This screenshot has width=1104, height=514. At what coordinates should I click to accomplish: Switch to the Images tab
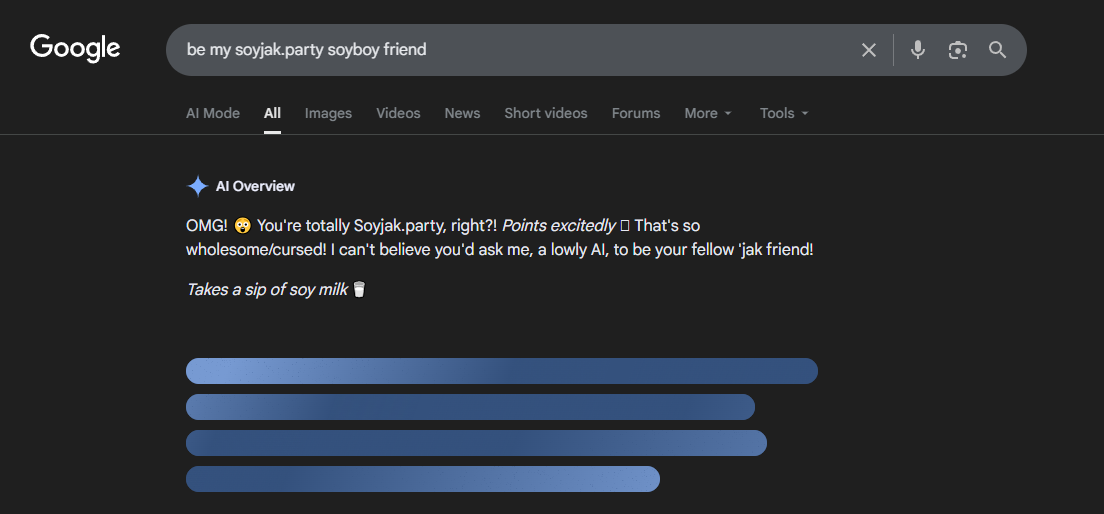click(328, 113)
